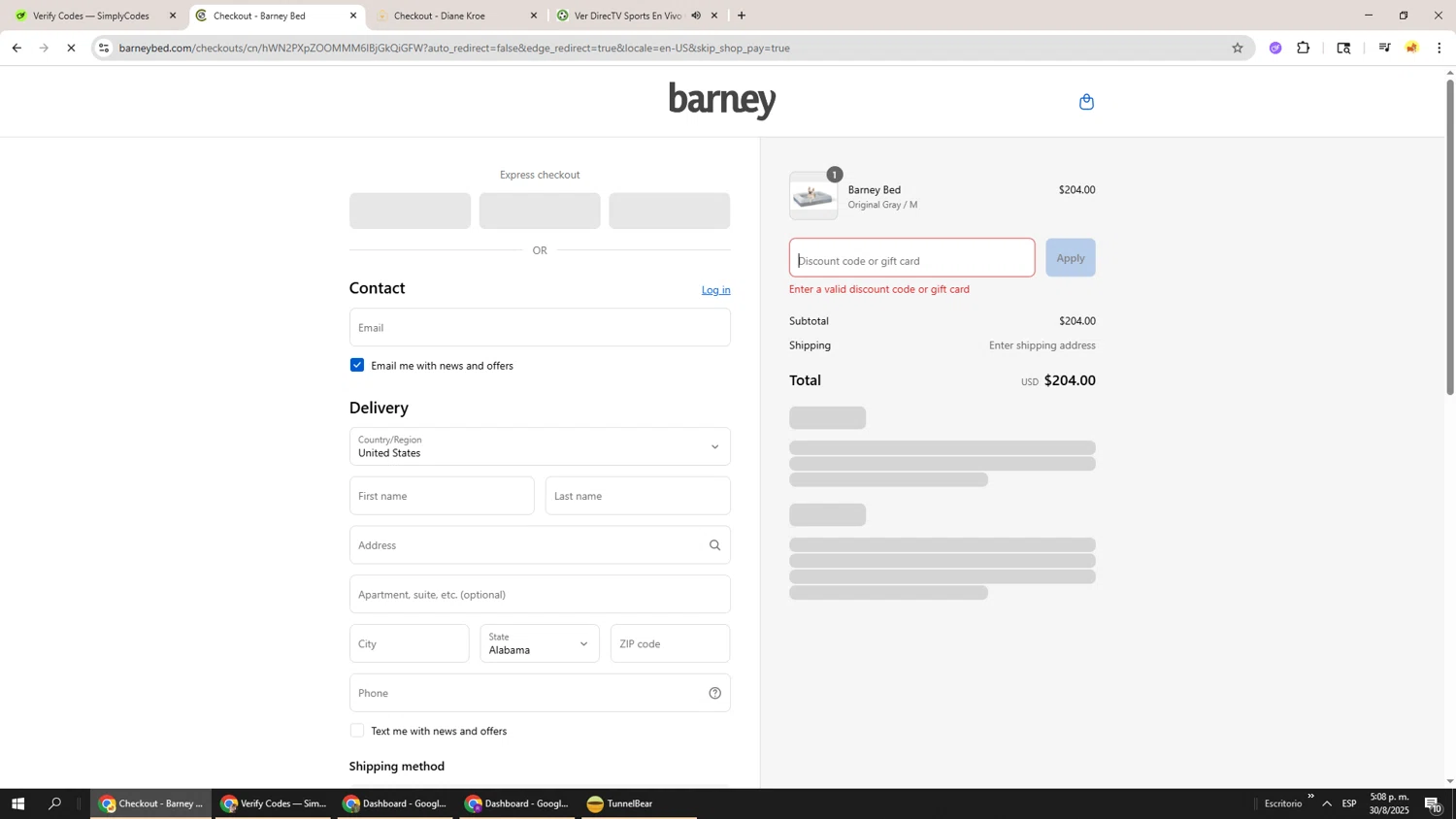This screenshot has width=1456, height=819.
Task: Open the State dropdown showing Alabama
Action: click(540, 643)
